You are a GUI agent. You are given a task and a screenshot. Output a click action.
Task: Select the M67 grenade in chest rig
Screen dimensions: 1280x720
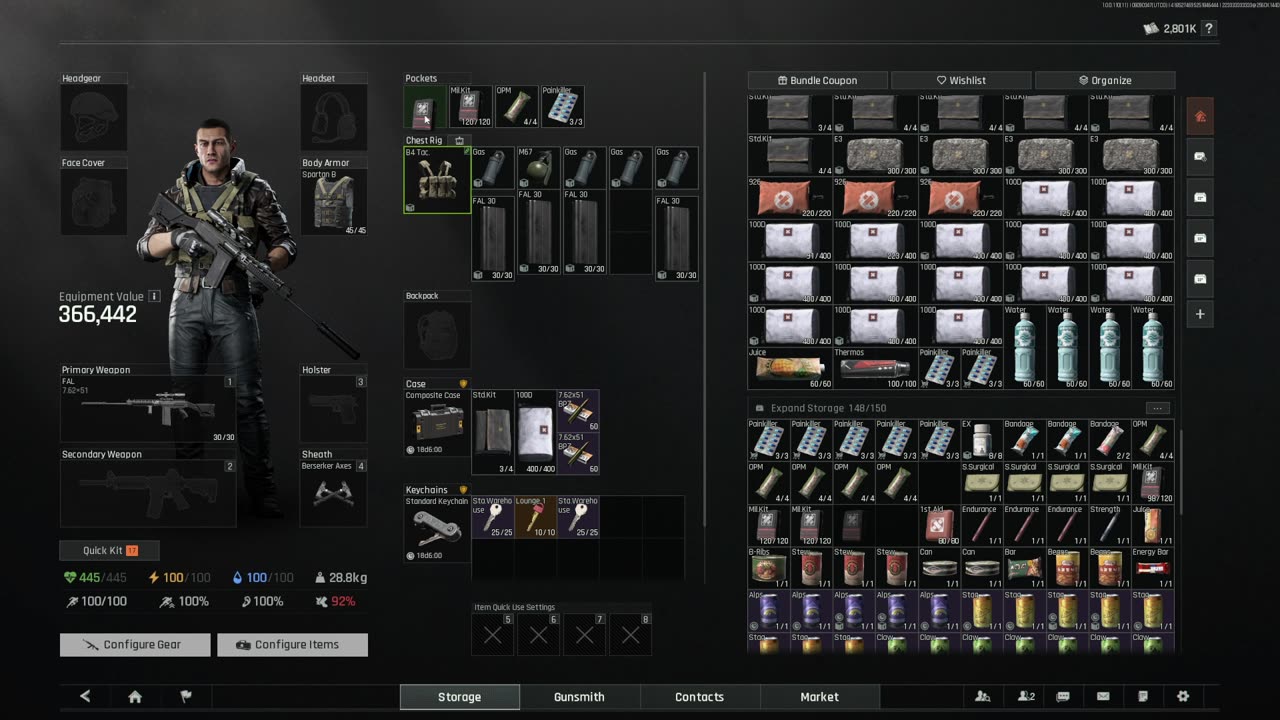click(x=539, y=168)
